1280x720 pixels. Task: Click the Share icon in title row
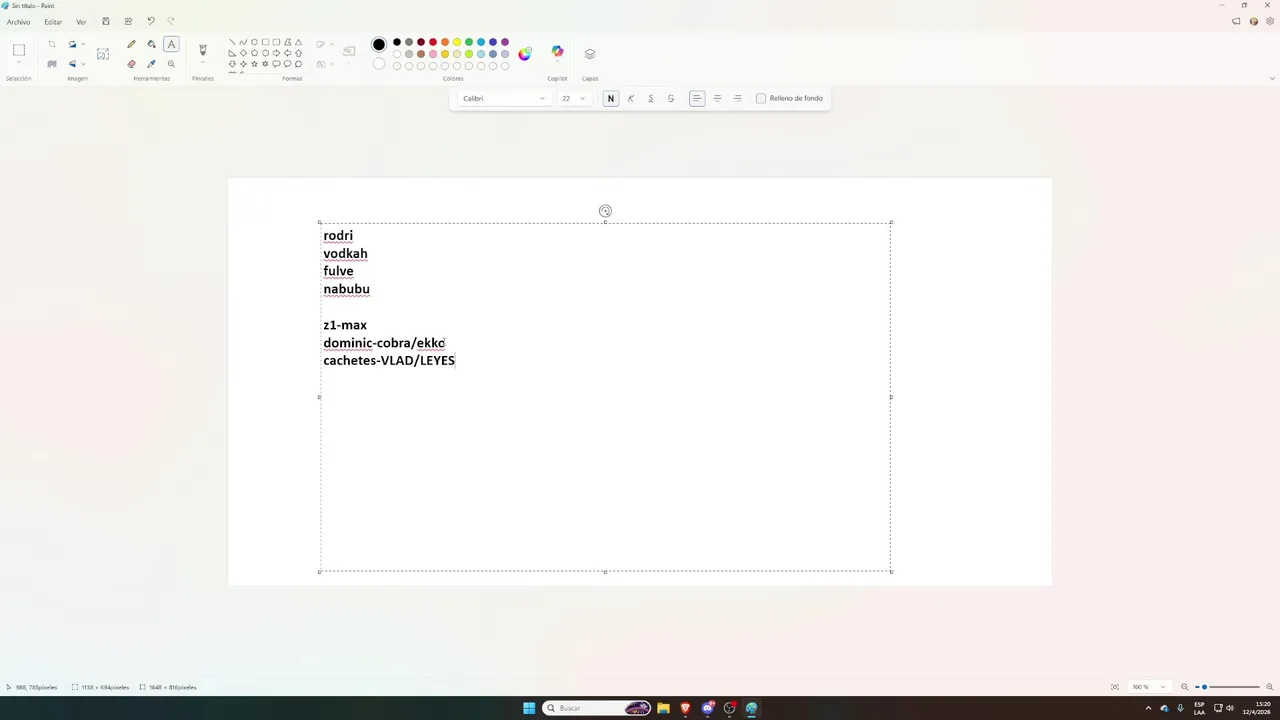128,21
